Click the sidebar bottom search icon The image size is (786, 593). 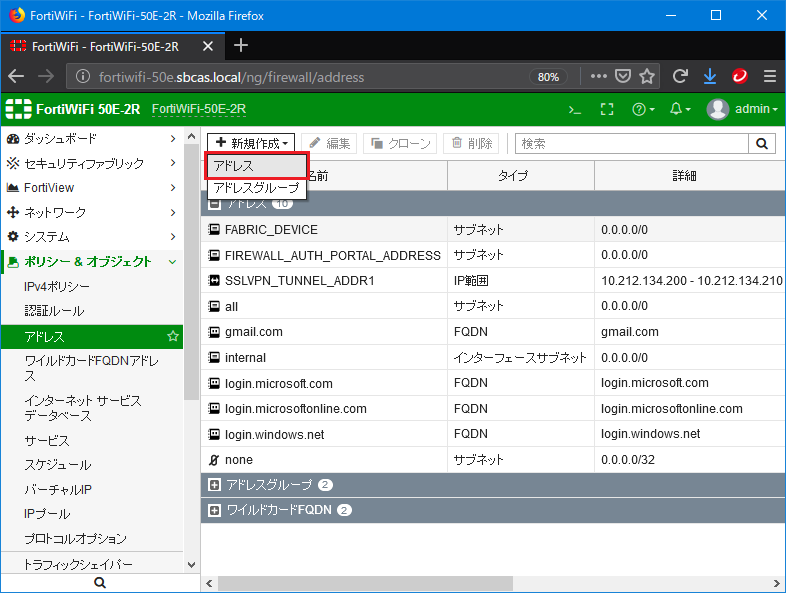point(100,582)
